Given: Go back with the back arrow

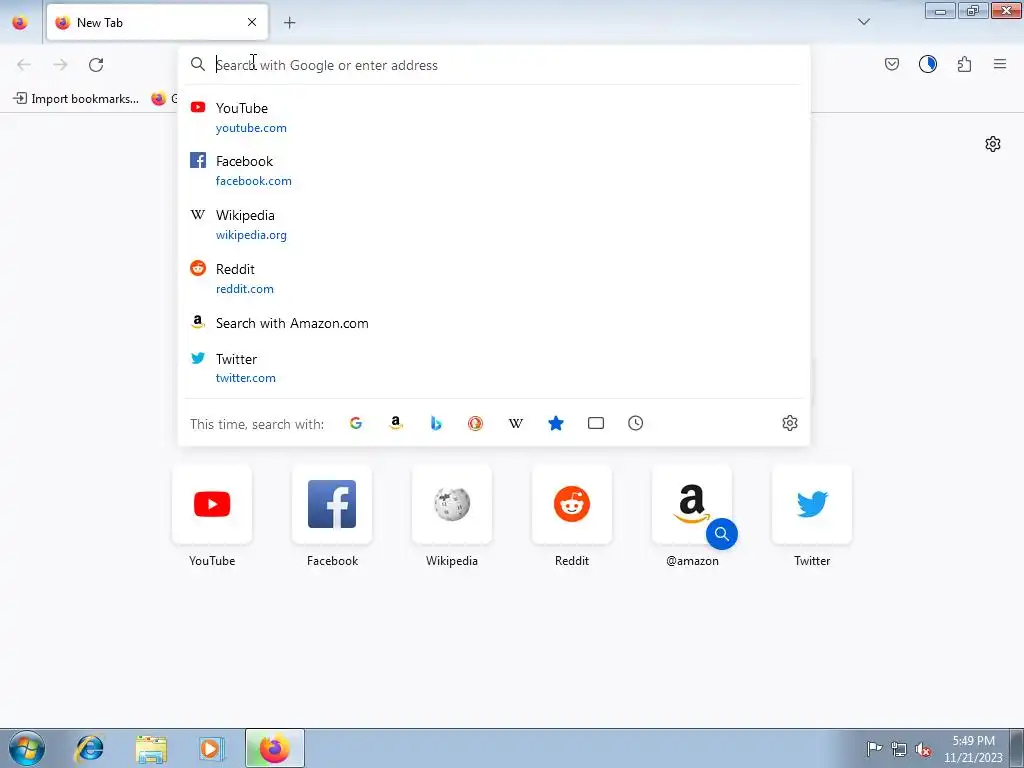Looking at the screenshot, I should (24, 65).
